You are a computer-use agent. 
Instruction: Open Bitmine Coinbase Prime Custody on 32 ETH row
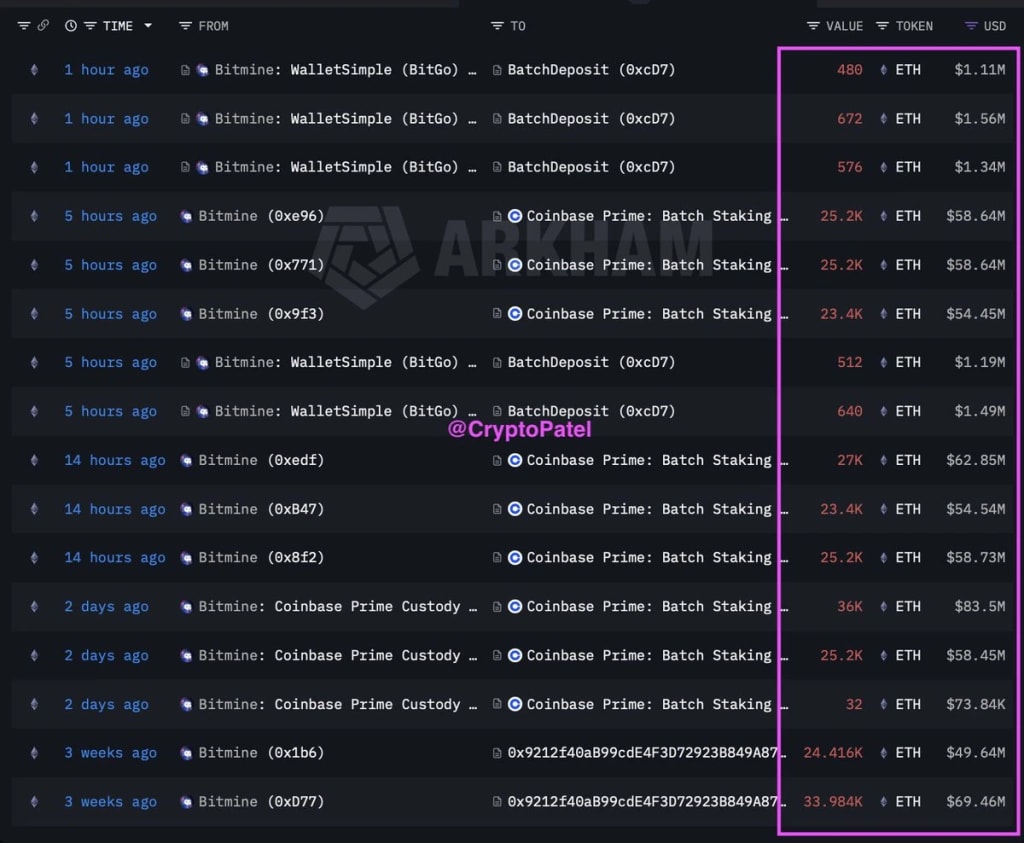coord(338,705)
